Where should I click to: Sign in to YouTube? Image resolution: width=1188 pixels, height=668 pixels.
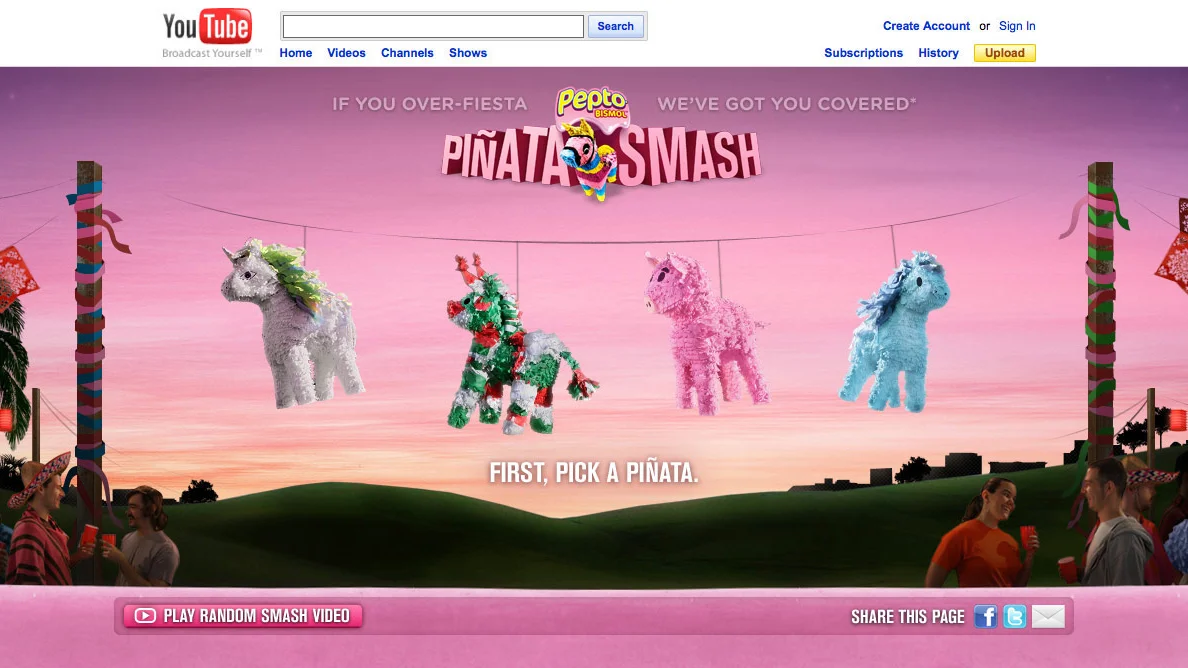(1017, 25)
